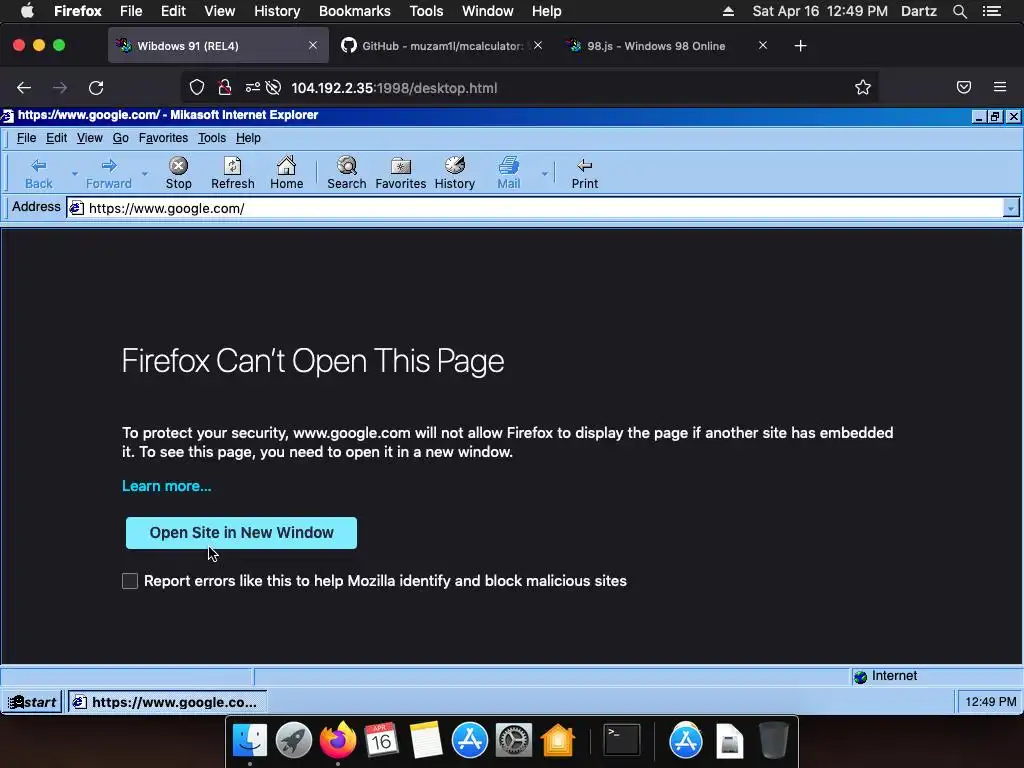
Task: Click the Print toolbar icon
Action: 584,173
